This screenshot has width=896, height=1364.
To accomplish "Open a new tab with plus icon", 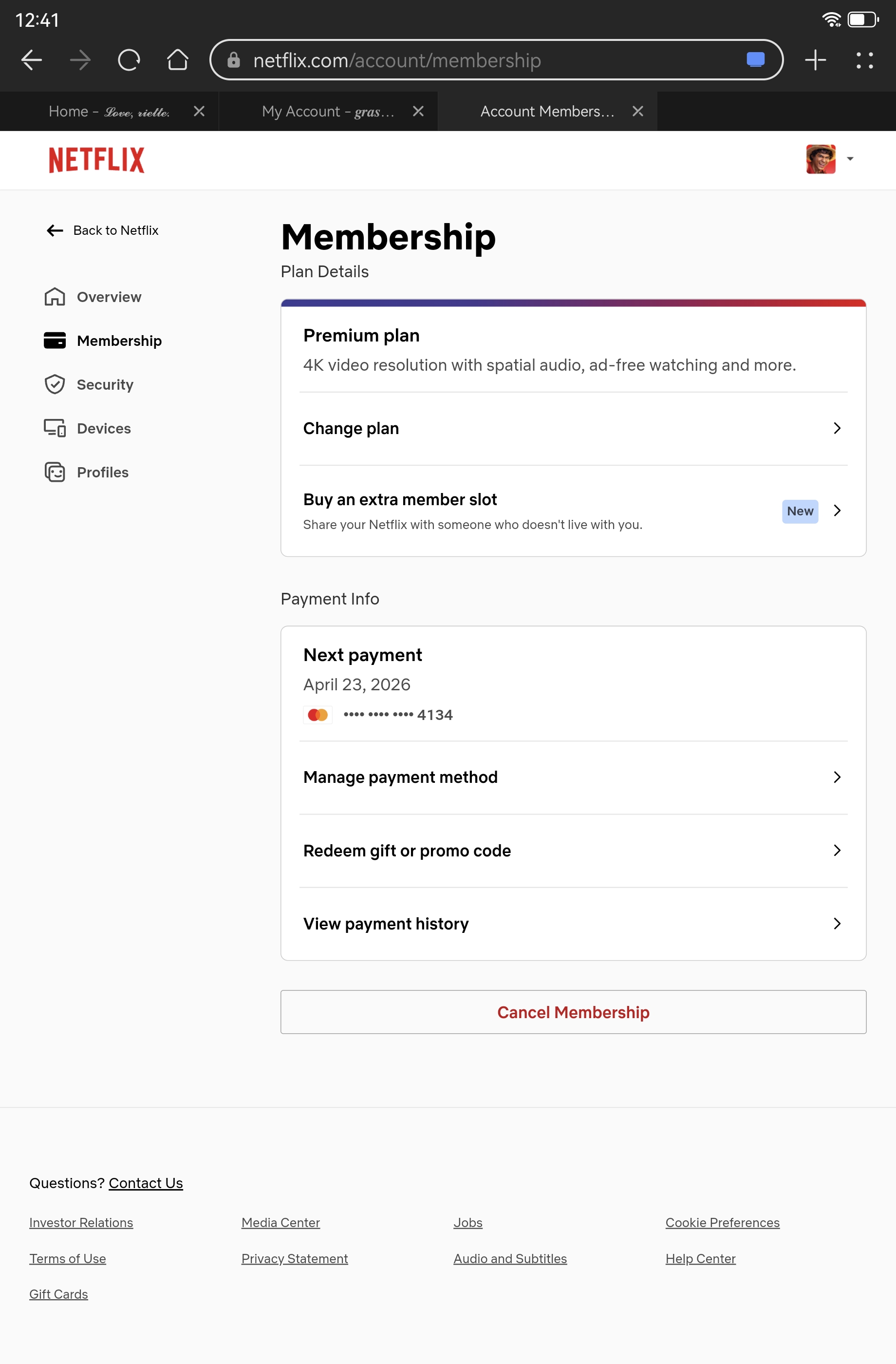I will [x=815, y=60].
